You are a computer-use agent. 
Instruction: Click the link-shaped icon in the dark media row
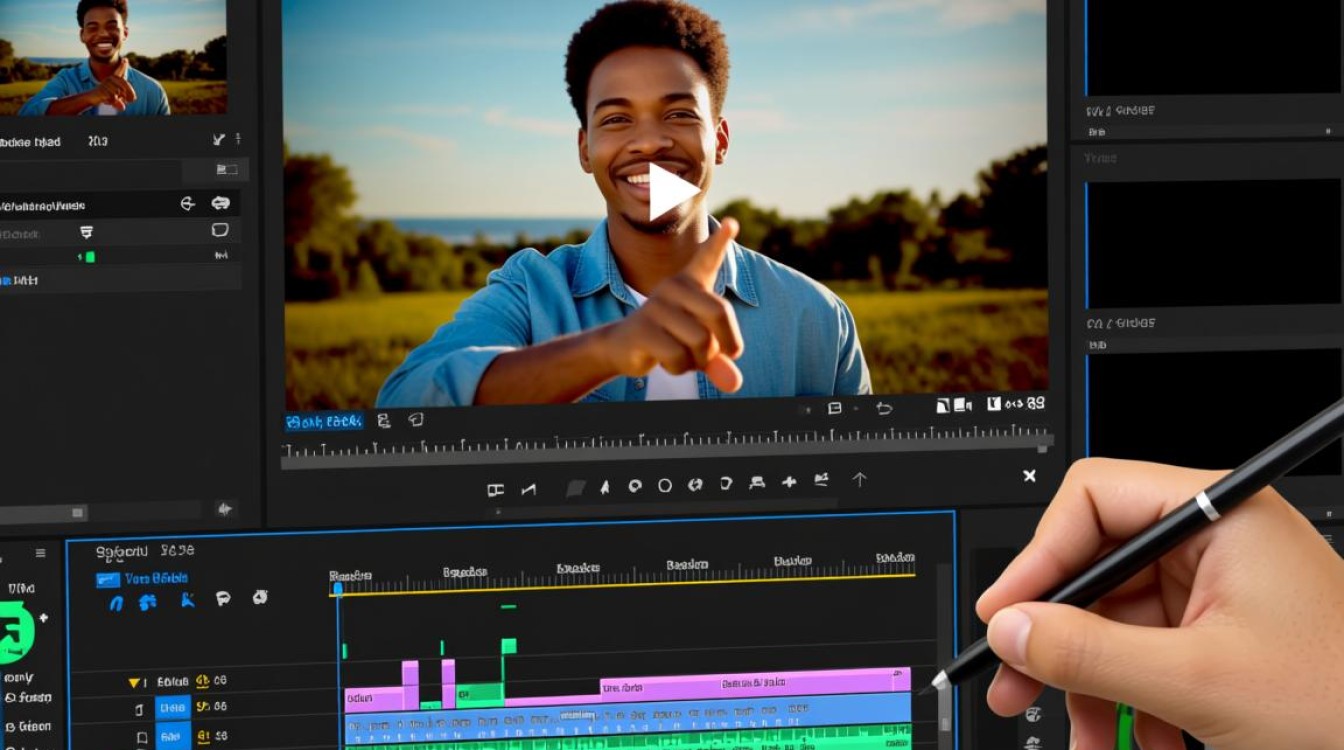point(220,203)
